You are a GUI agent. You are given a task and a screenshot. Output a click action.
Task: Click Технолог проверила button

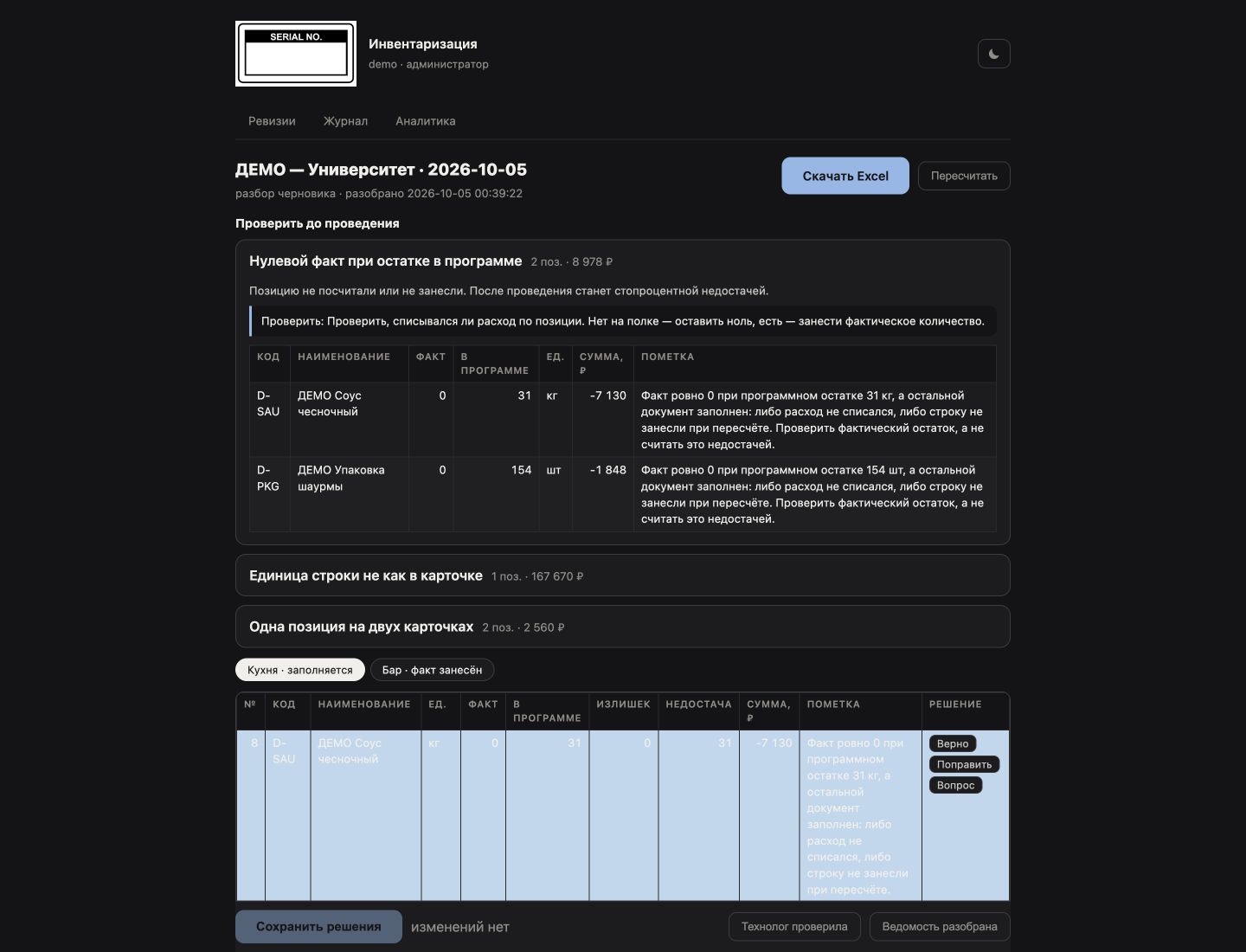[794, 926]
